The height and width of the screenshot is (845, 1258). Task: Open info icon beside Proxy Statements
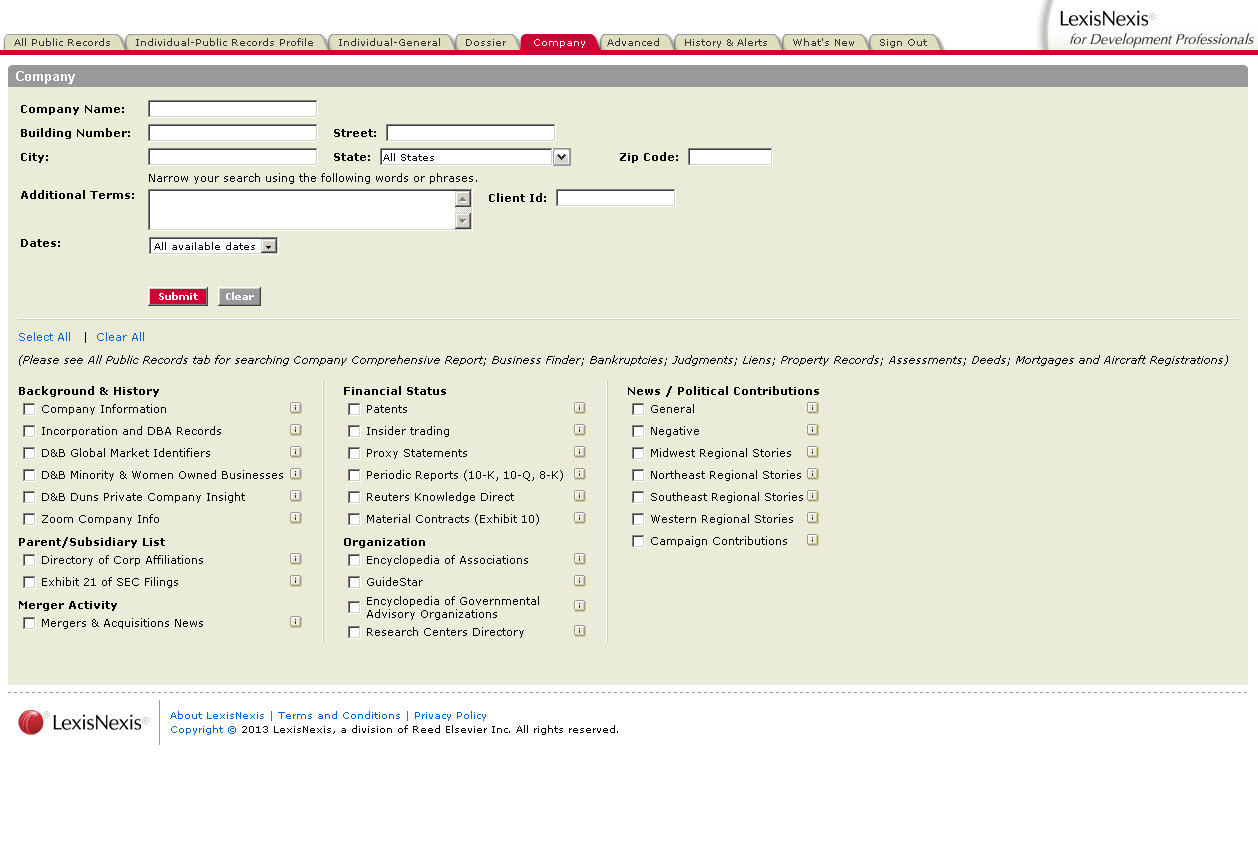click(580, 452)
